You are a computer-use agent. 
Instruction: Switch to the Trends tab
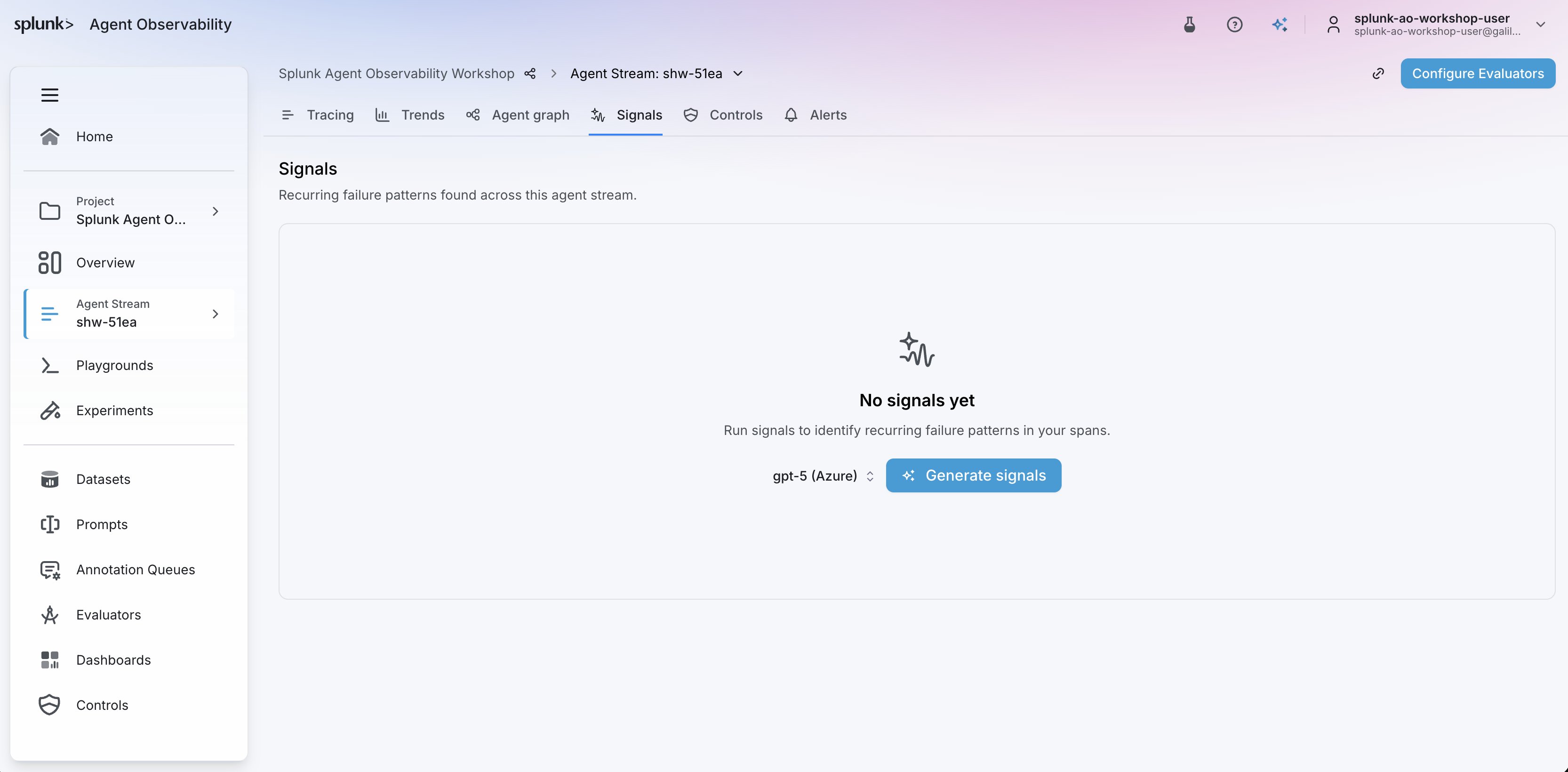pyautogui.click(x=410, y=115)
